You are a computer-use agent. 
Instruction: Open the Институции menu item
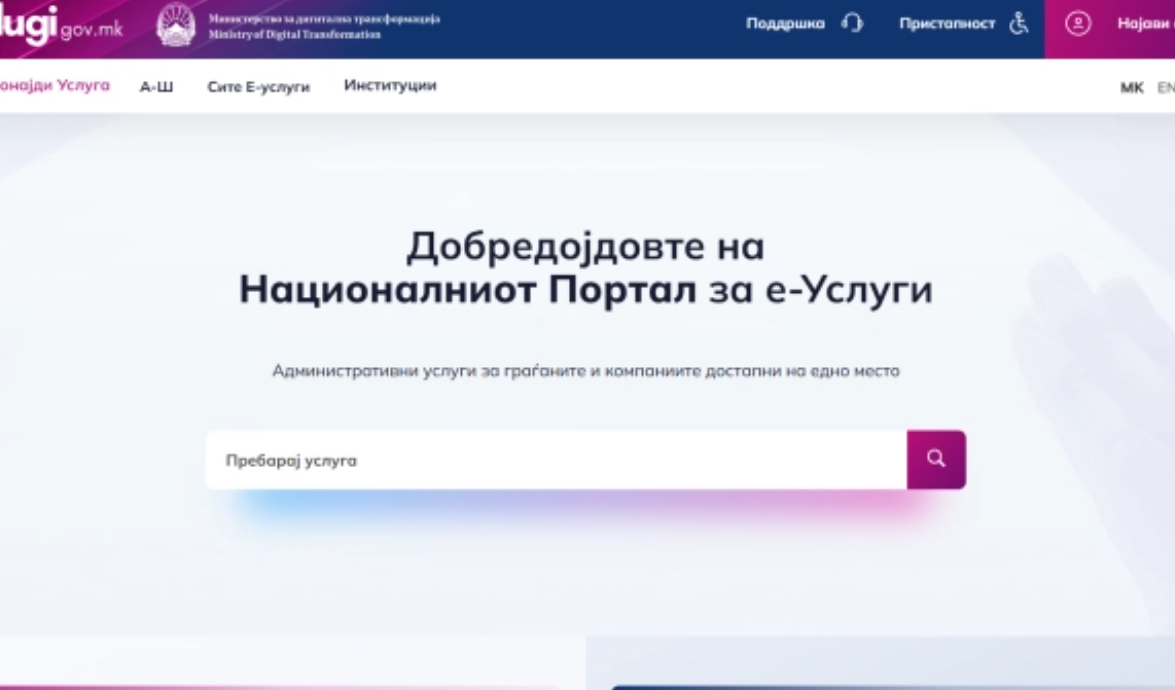click(390, 86)
